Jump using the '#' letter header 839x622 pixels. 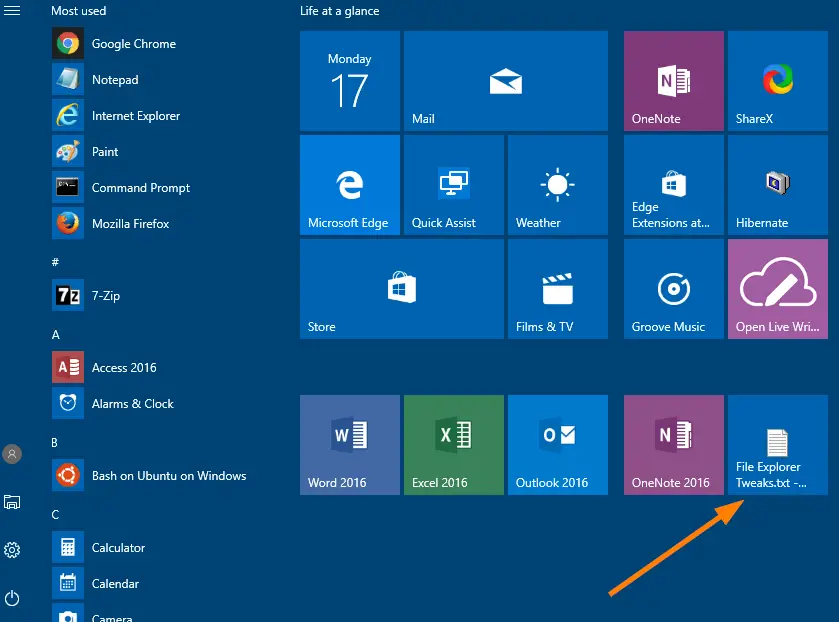coord(55,262)
